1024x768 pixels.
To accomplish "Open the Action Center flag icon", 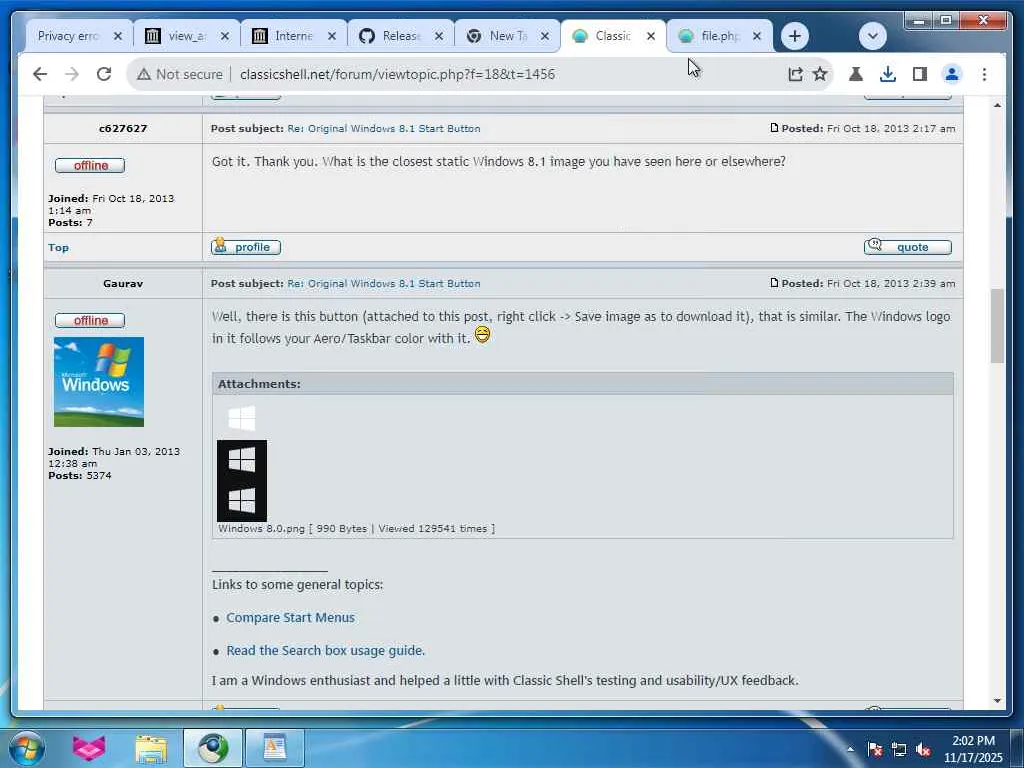I will (875, 749).
